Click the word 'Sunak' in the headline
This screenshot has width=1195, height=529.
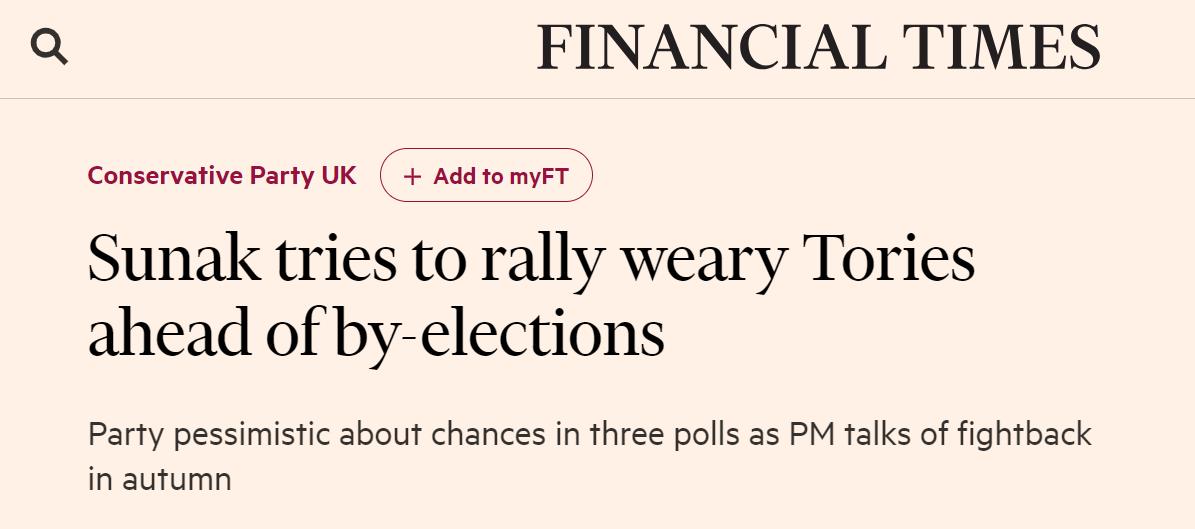[x=174, y=258]
